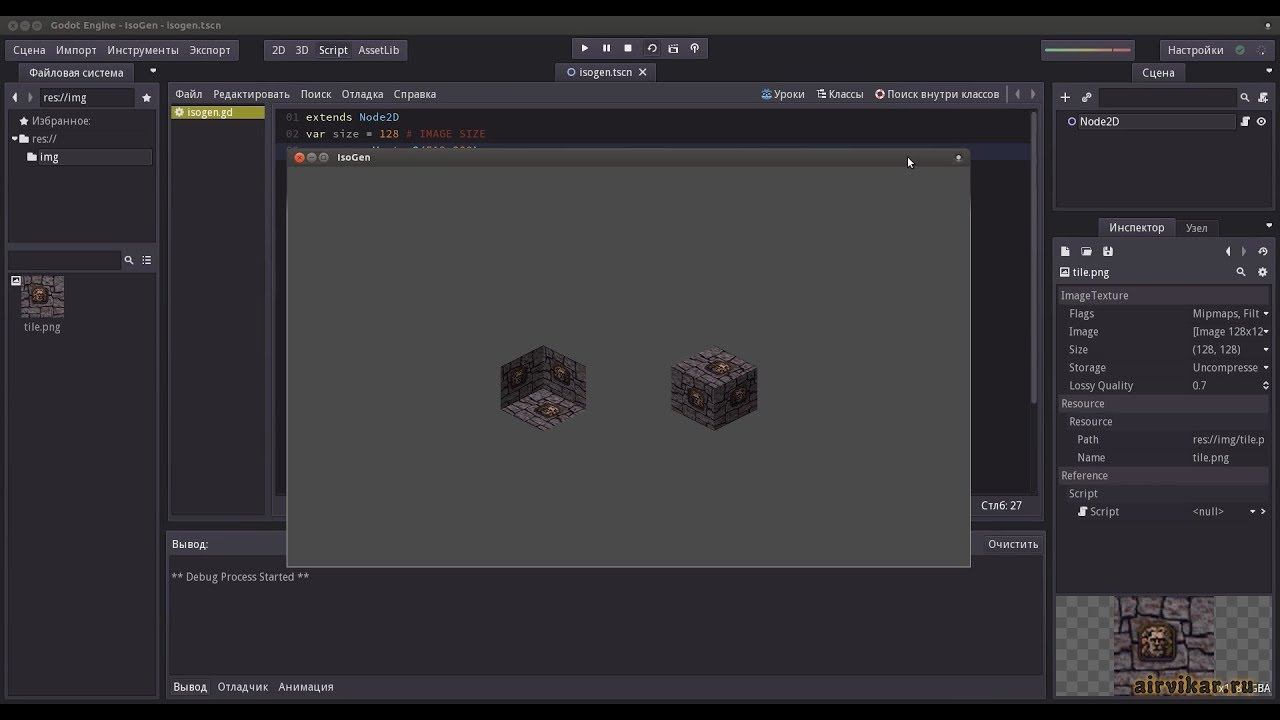The width and height of the screenshot is (1280, 720).
Task: Create a new resource in Inspector
Action: (x=1066, y=252)
